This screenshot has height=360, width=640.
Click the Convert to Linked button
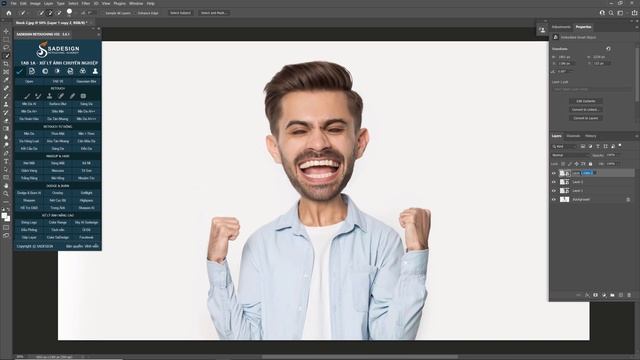[x=586, y=109]
